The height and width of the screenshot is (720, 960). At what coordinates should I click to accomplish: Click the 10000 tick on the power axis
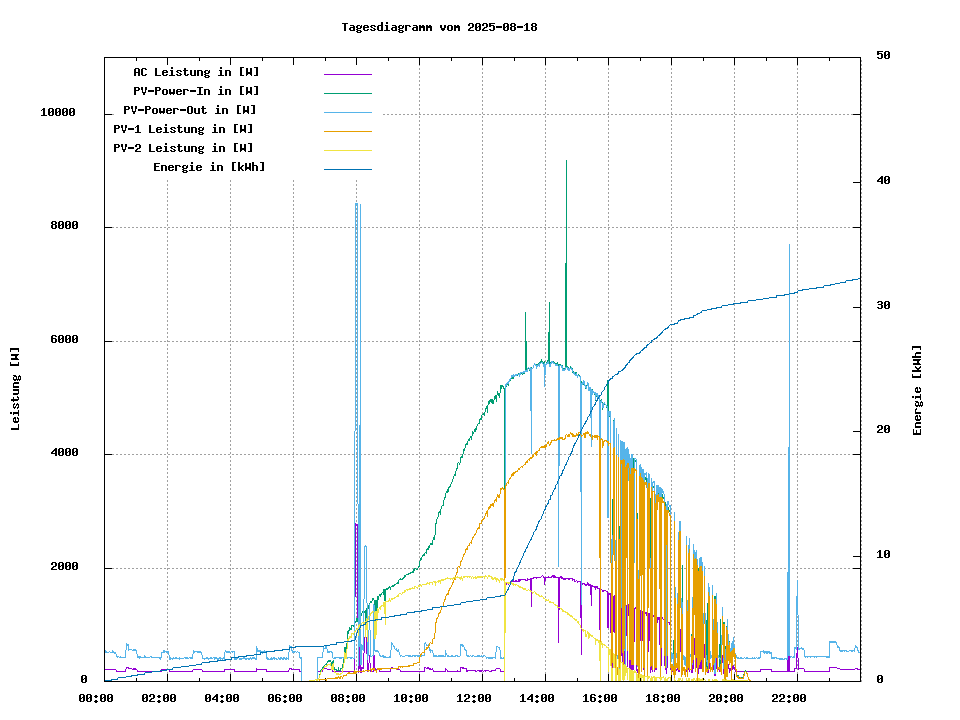(x=58, y=113)
